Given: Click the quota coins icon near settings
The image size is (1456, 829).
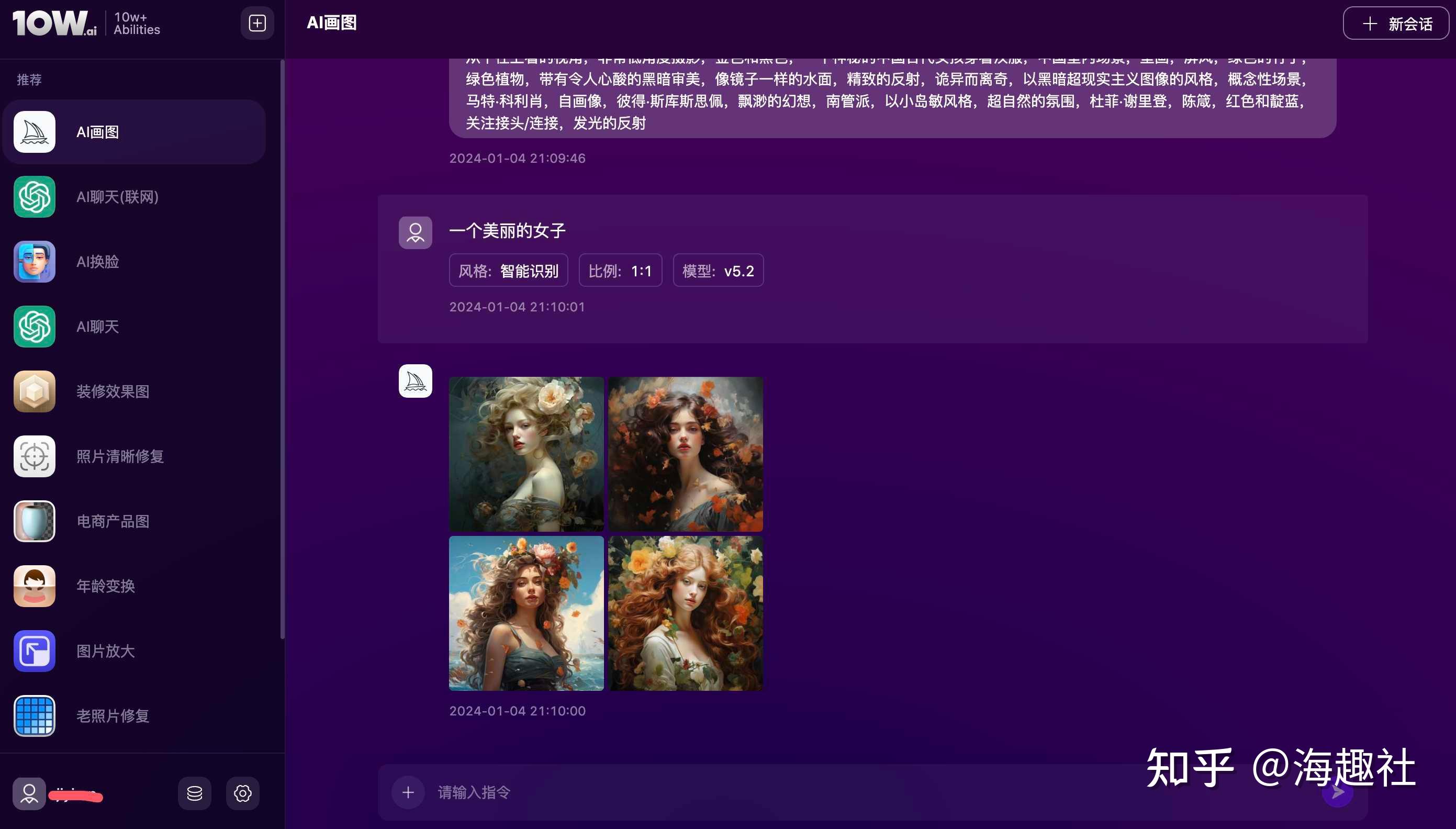Looking at the screenshot, I should [194, 792].
